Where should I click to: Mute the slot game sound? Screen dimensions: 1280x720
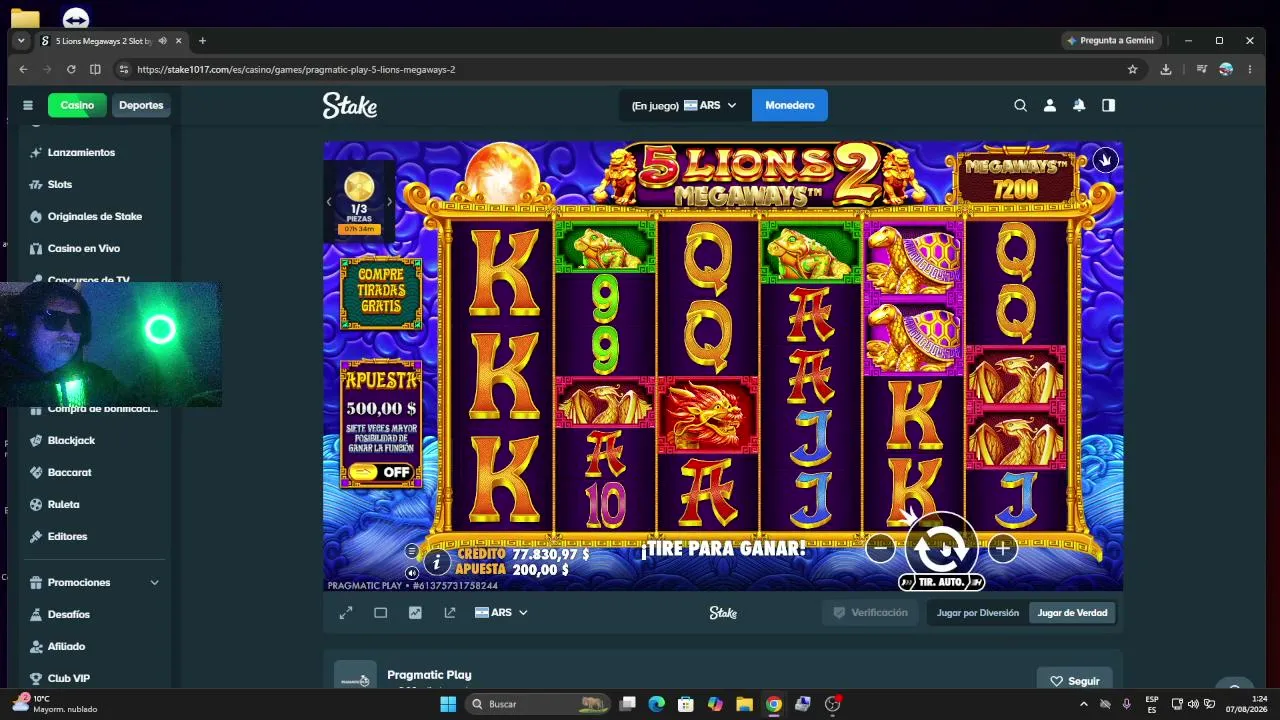pos(411,573)
